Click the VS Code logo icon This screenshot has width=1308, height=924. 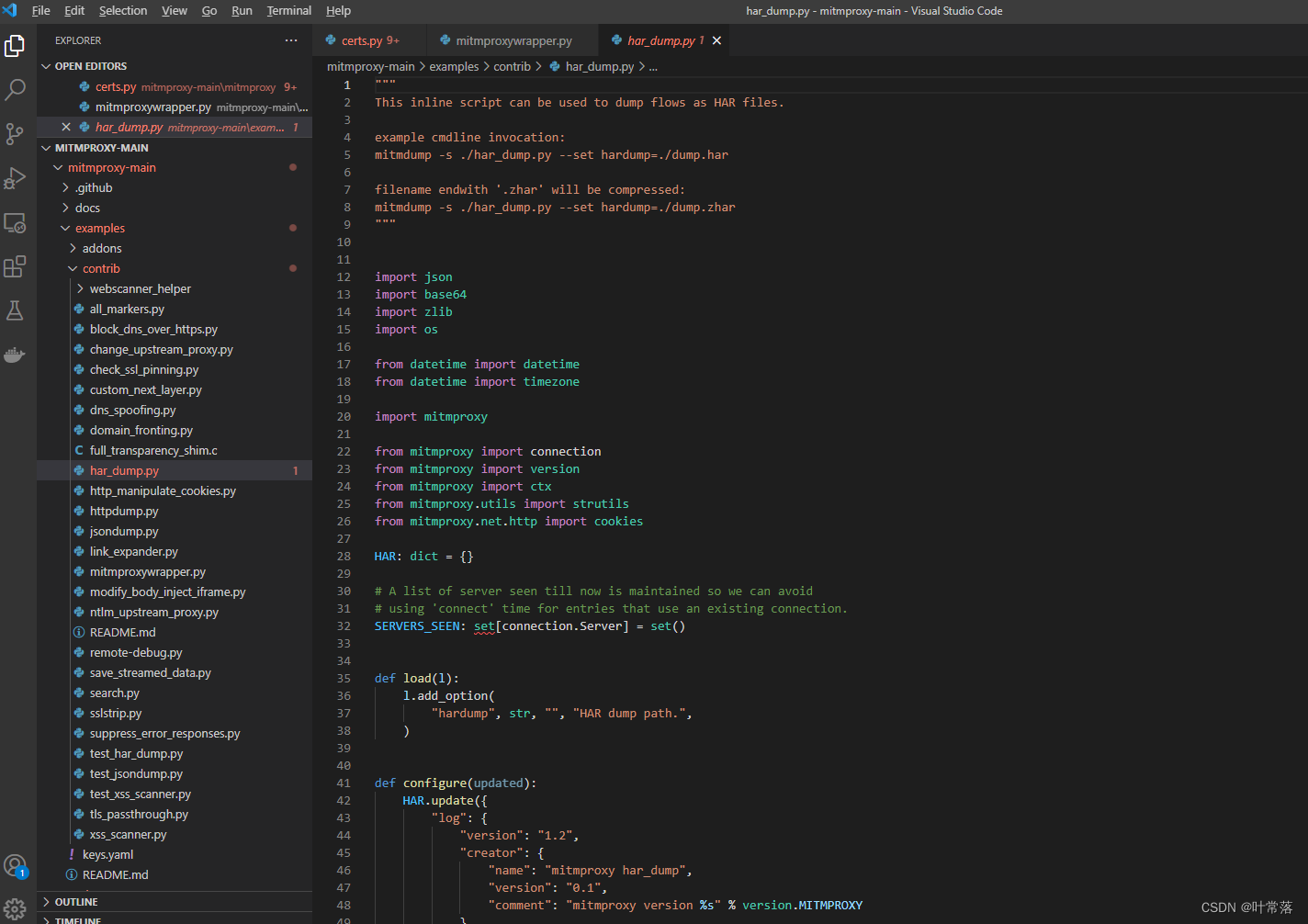(10, 10)
